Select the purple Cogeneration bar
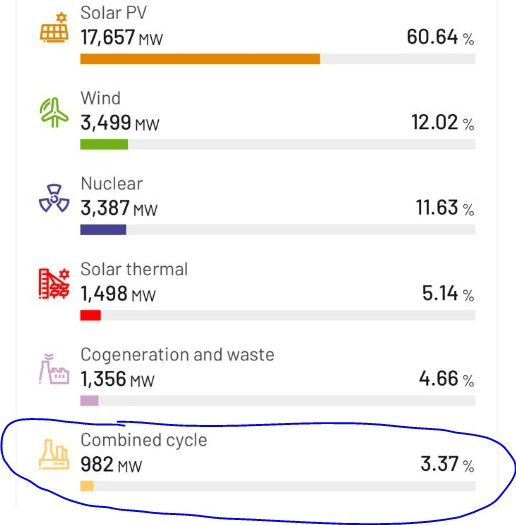516x525 pixels. point(89,400)
